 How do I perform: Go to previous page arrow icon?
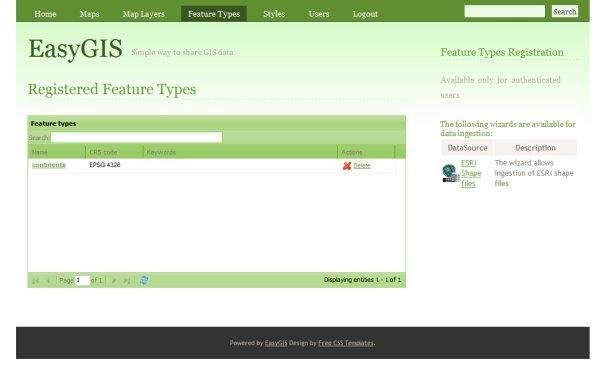[48, 281]
